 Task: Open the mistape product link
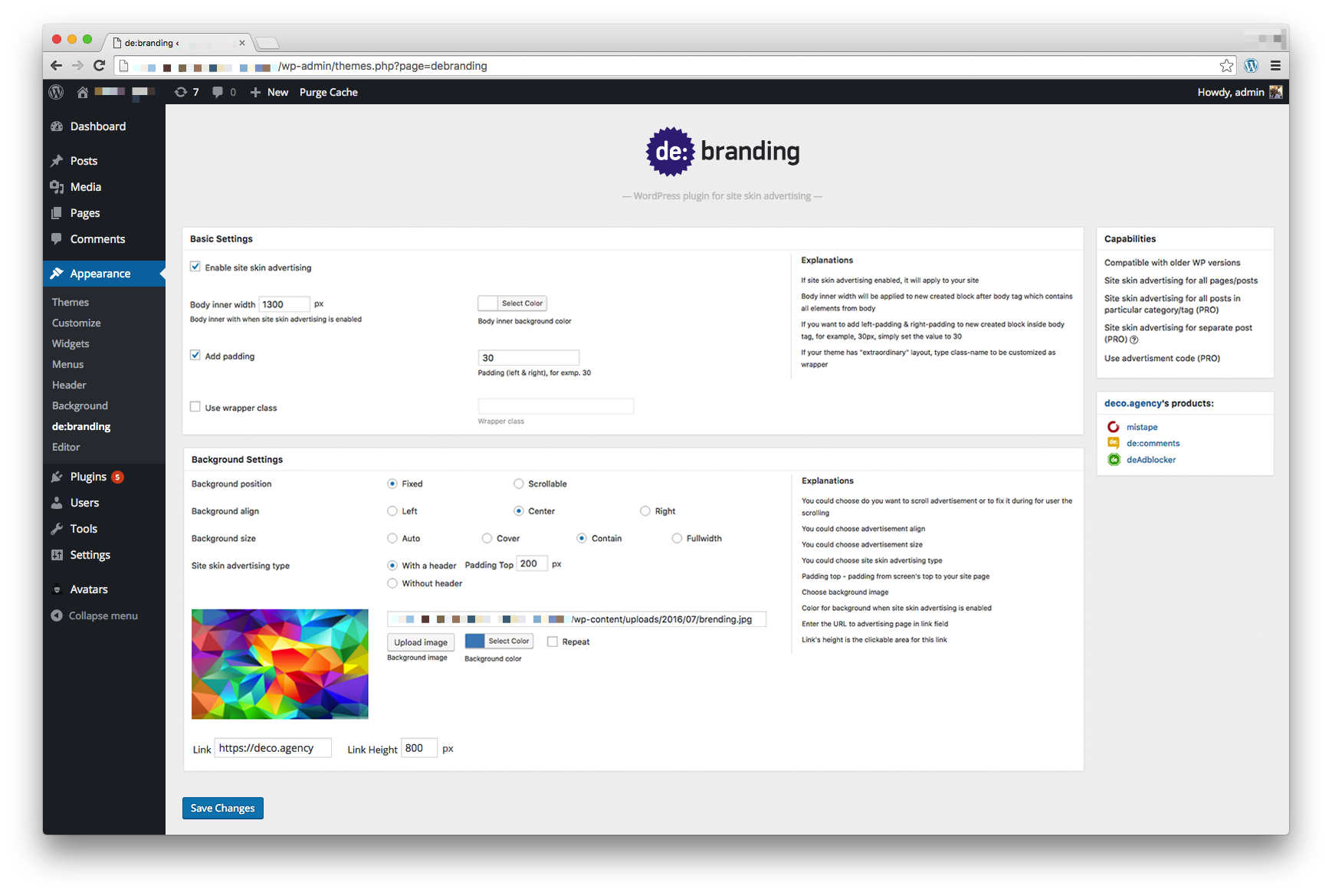coord(1142,427)
